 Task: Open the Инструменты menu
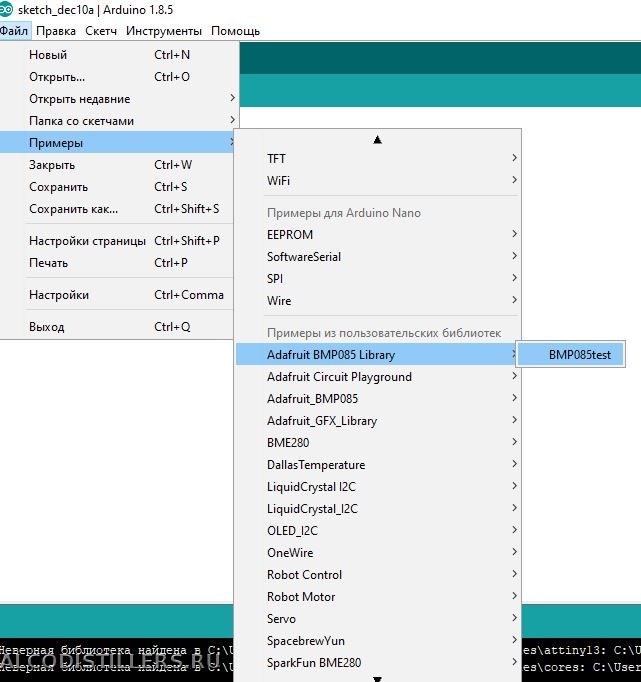click(164, 31)
